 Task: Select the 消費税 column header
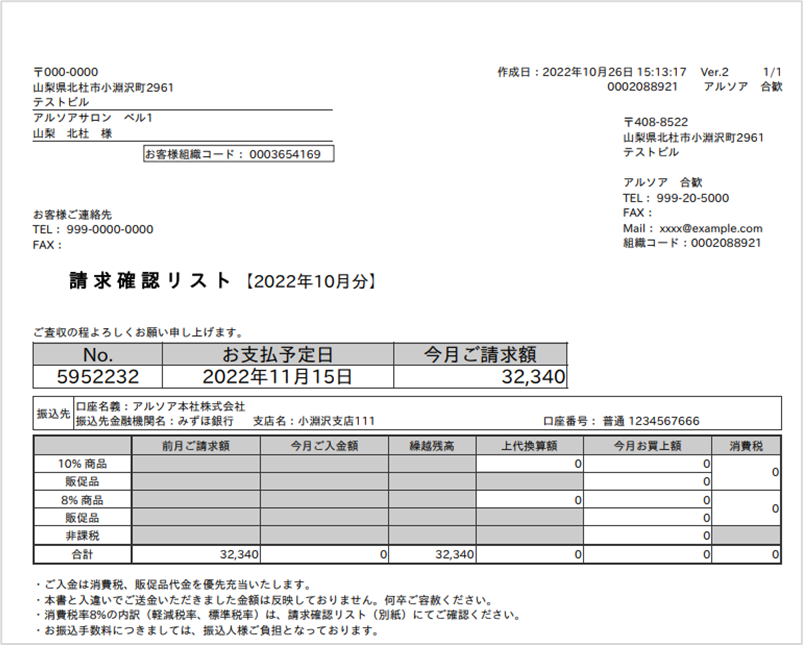point(747,445)
